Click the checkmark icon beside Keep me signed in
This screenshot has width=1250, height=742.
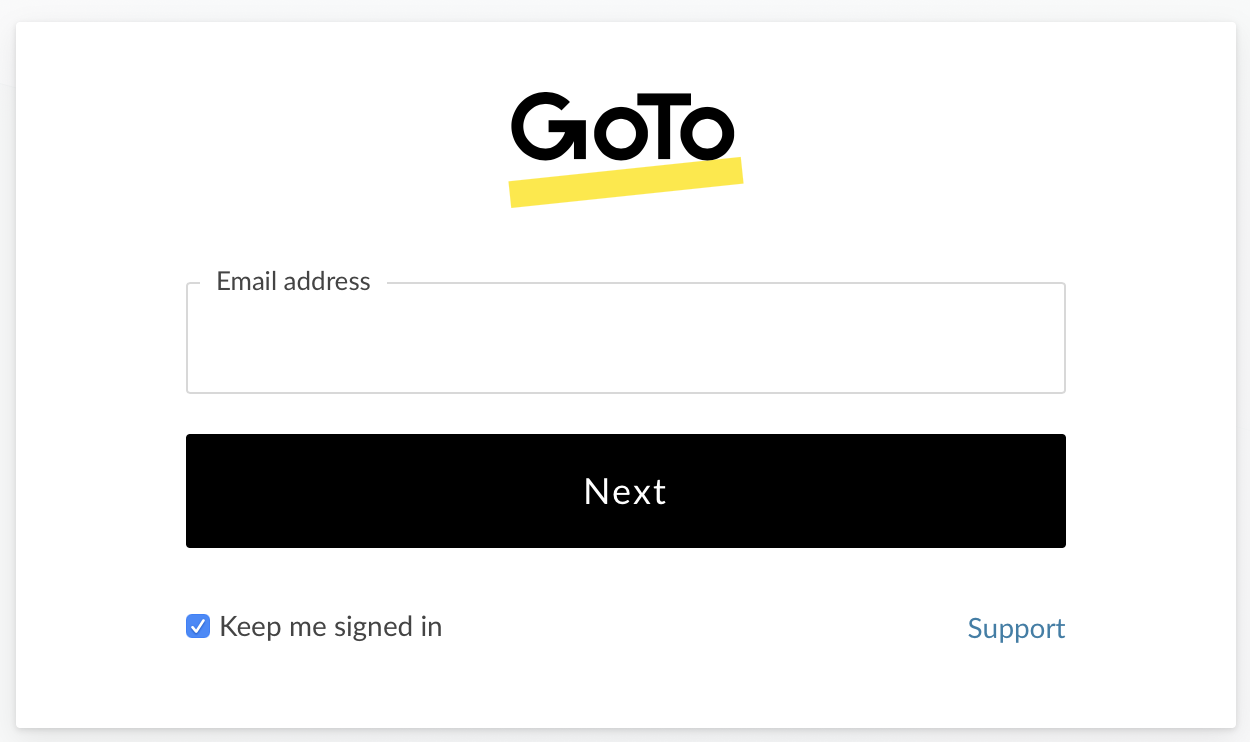pos(198,627)
